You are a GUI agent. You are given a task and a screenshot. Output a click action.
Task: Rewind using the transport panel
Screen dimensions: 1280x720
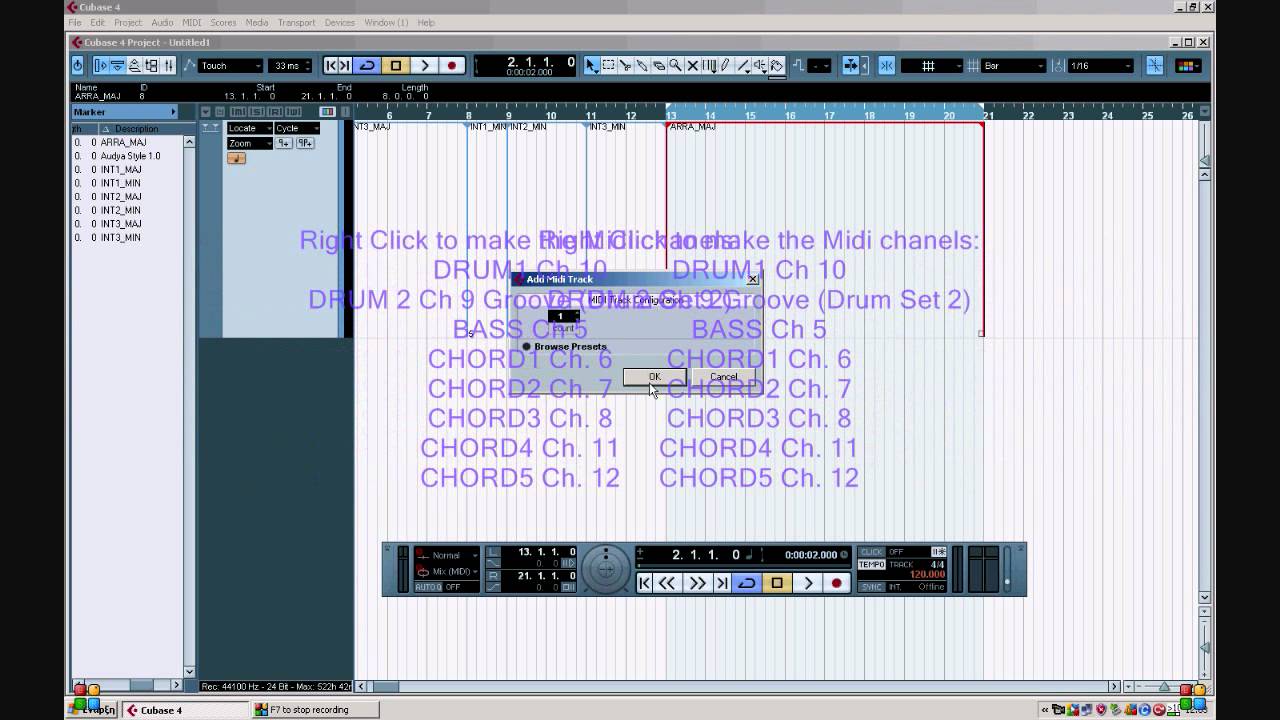667,583
